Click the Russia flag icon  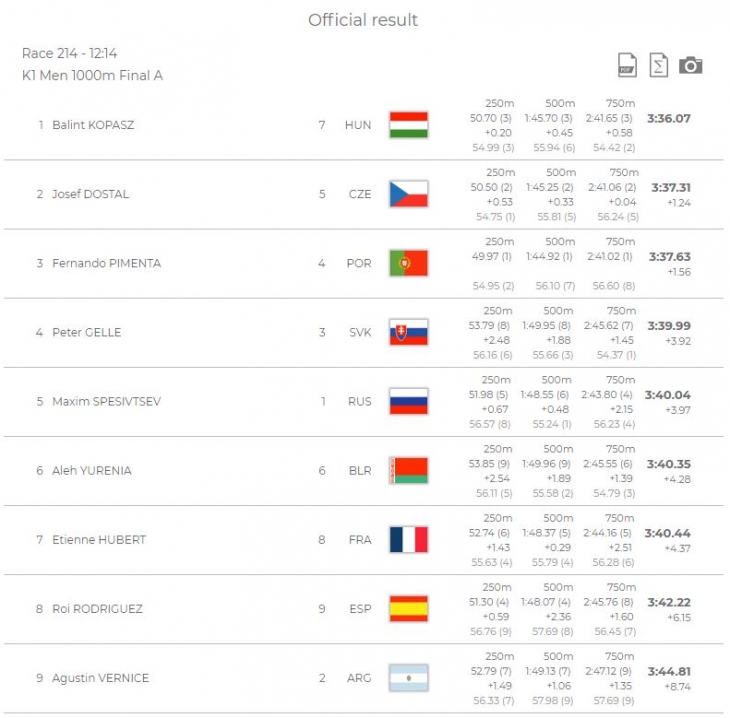pos(408,401)
